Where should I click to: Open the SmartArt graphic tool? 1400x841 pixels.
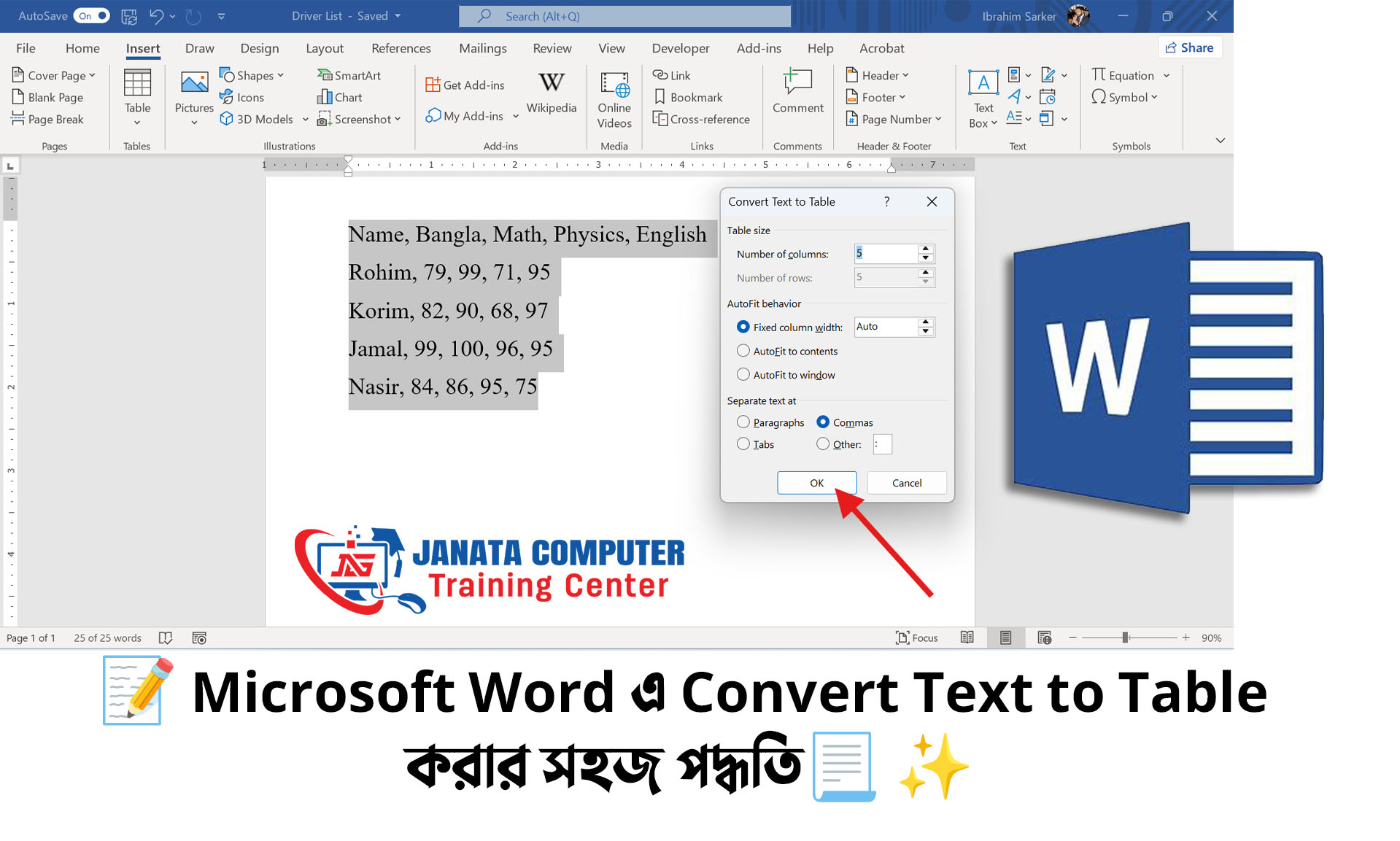(x=349, y=75)
